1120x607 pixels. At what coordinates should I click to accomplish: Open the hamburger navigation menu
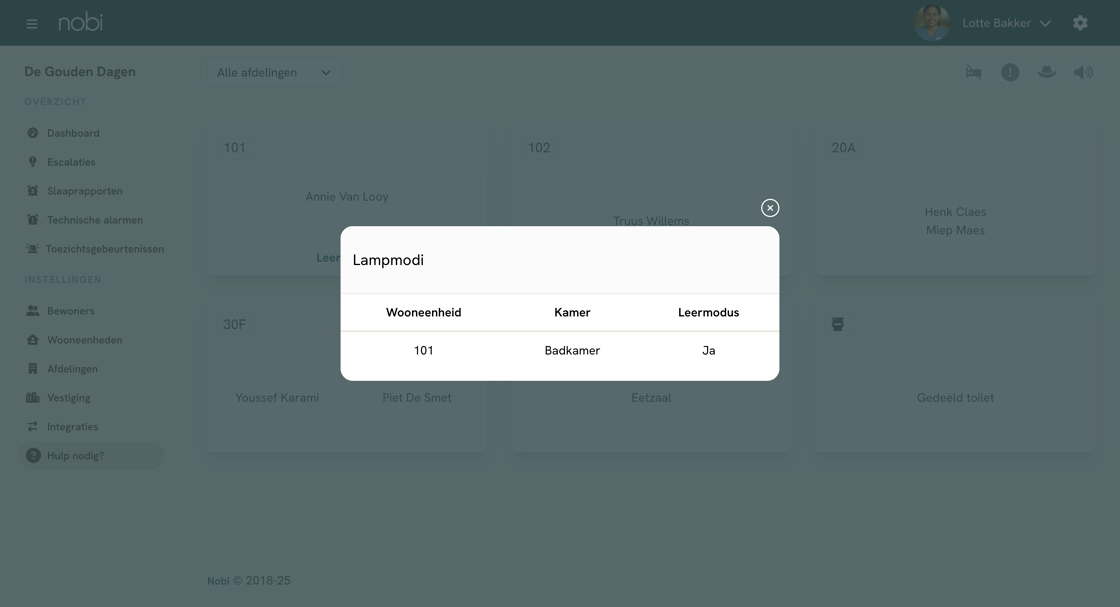click(32, 23)
